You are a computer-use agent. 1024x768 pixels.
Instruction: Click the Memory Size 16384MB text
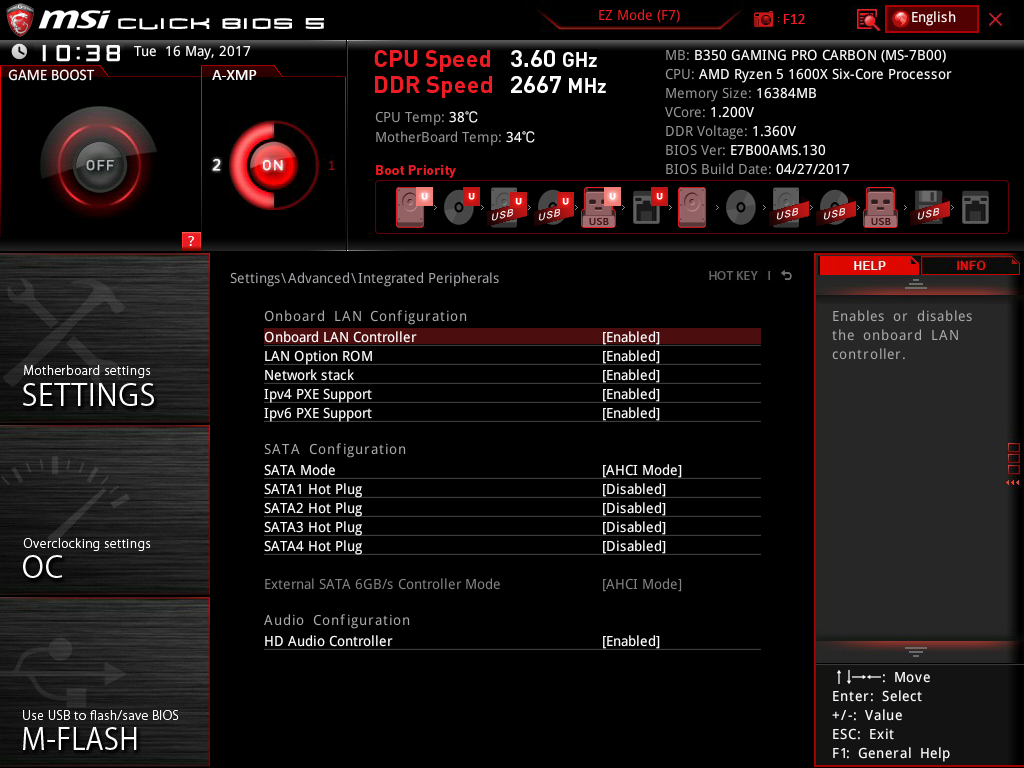[741, 93]
